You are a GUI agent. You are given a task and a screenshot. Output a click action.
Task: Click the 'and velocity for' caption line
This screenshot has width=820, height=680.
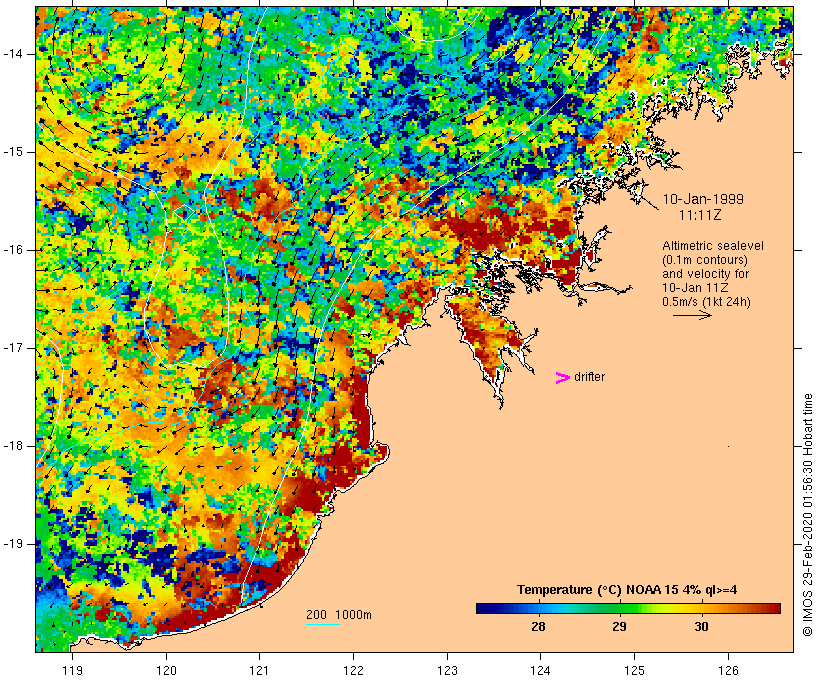(x=705, y=274)
